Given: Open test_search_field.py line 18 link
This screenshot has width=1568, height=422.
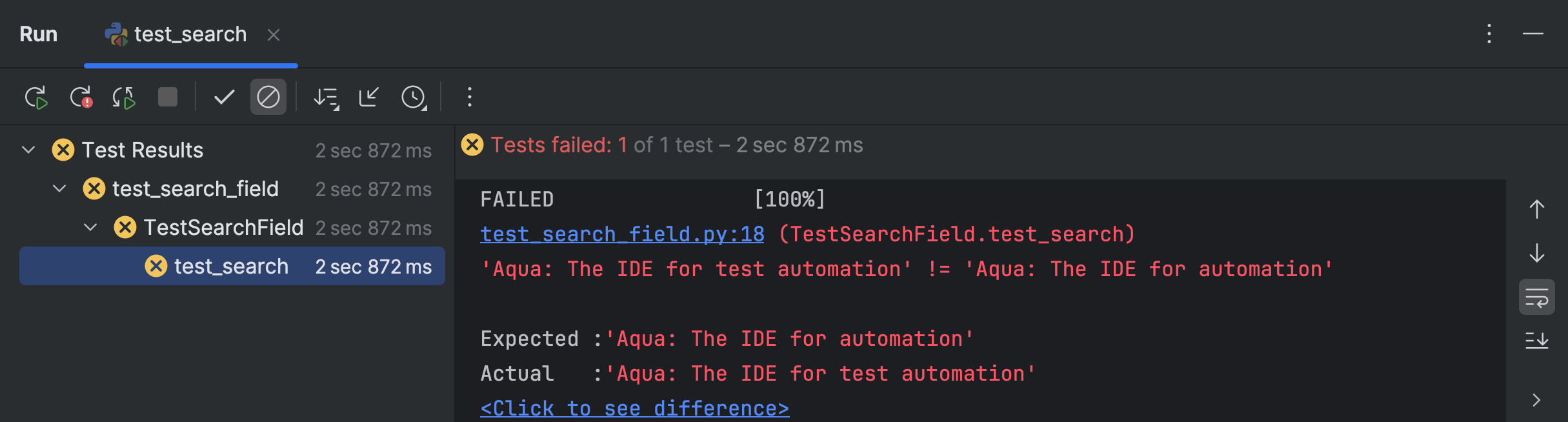Looking at the screenshot, I should [x=621, y=234].
